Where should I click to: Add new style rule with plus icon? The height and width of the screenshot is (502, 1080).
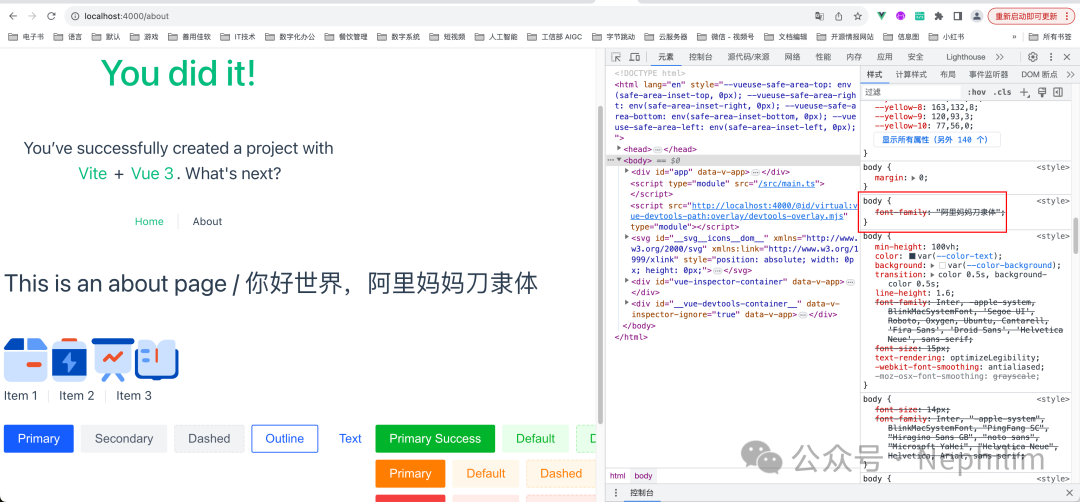(x=1024, y=92)
